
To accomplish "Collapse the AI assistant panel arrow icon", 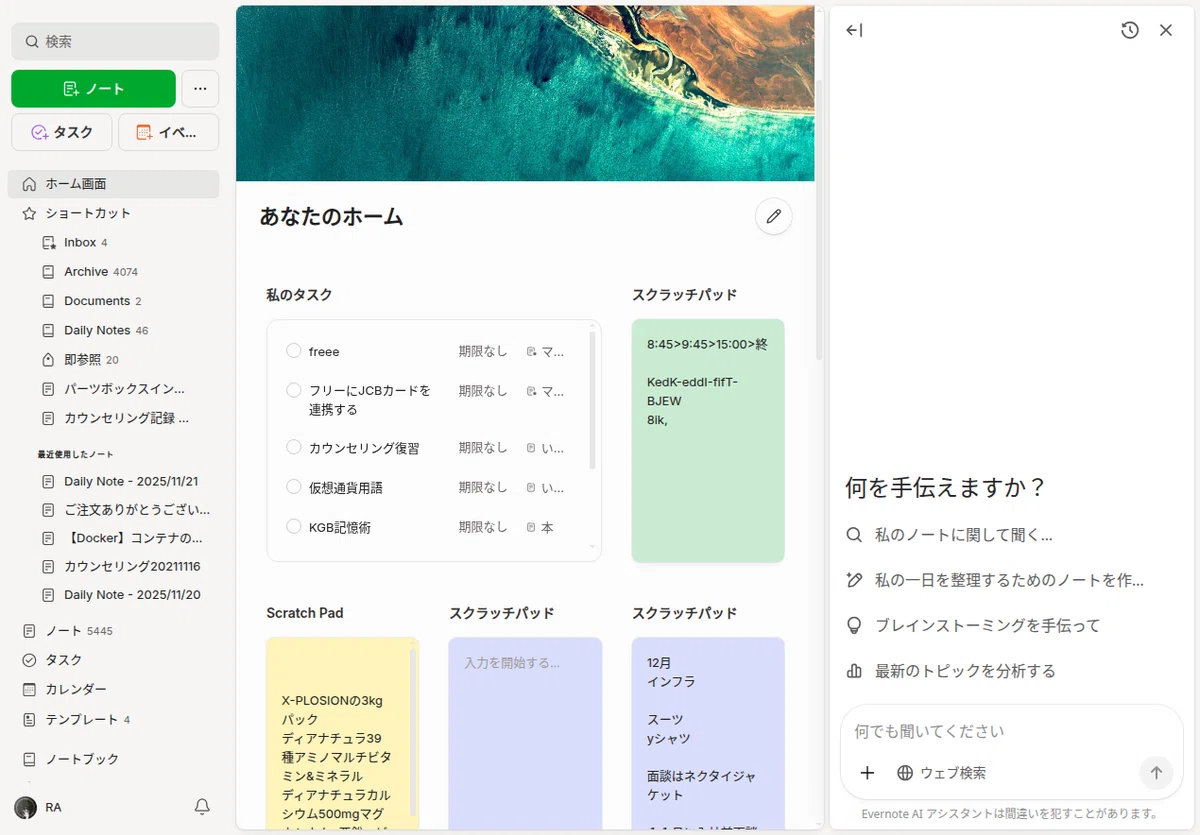I will [854, 30].
